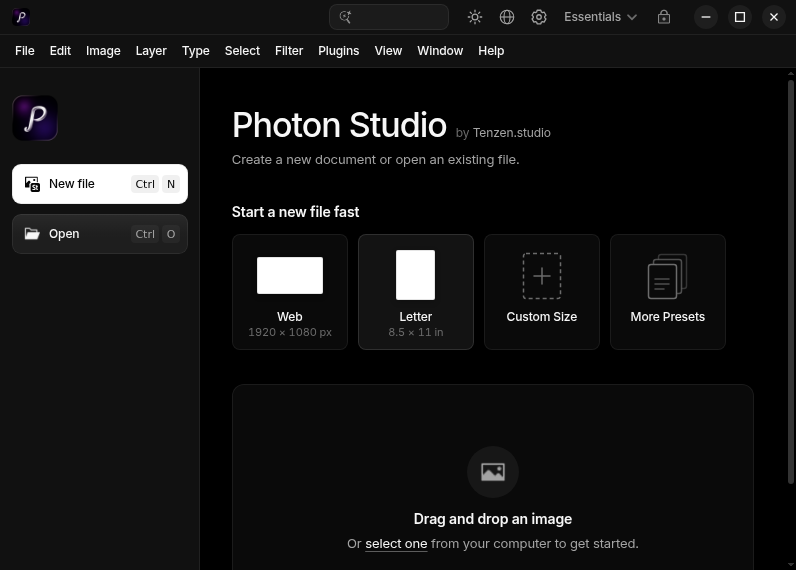Click the folder icon on Open button
Image resolution: width=796 pixels, height=570 pixels.
(x=32, y=233)
